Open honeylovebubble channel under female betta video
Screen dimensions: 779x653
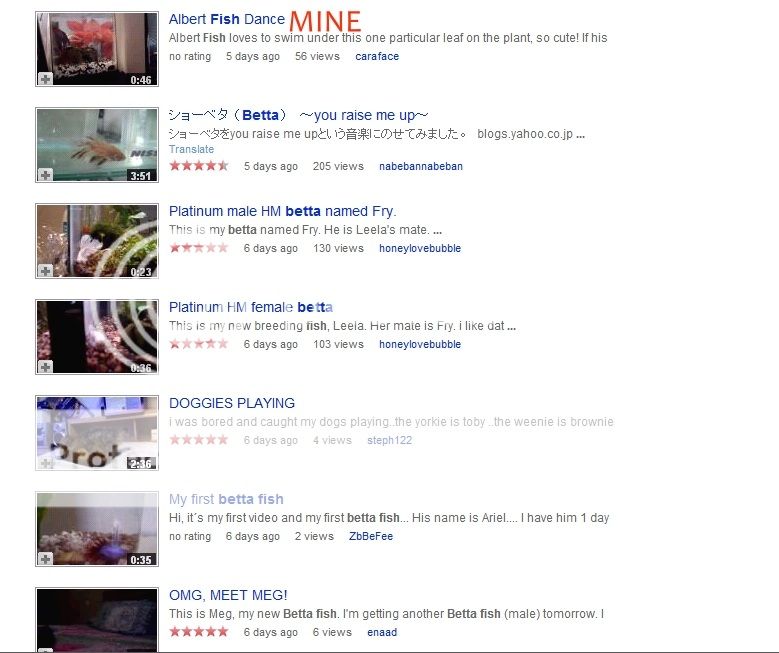420,344
